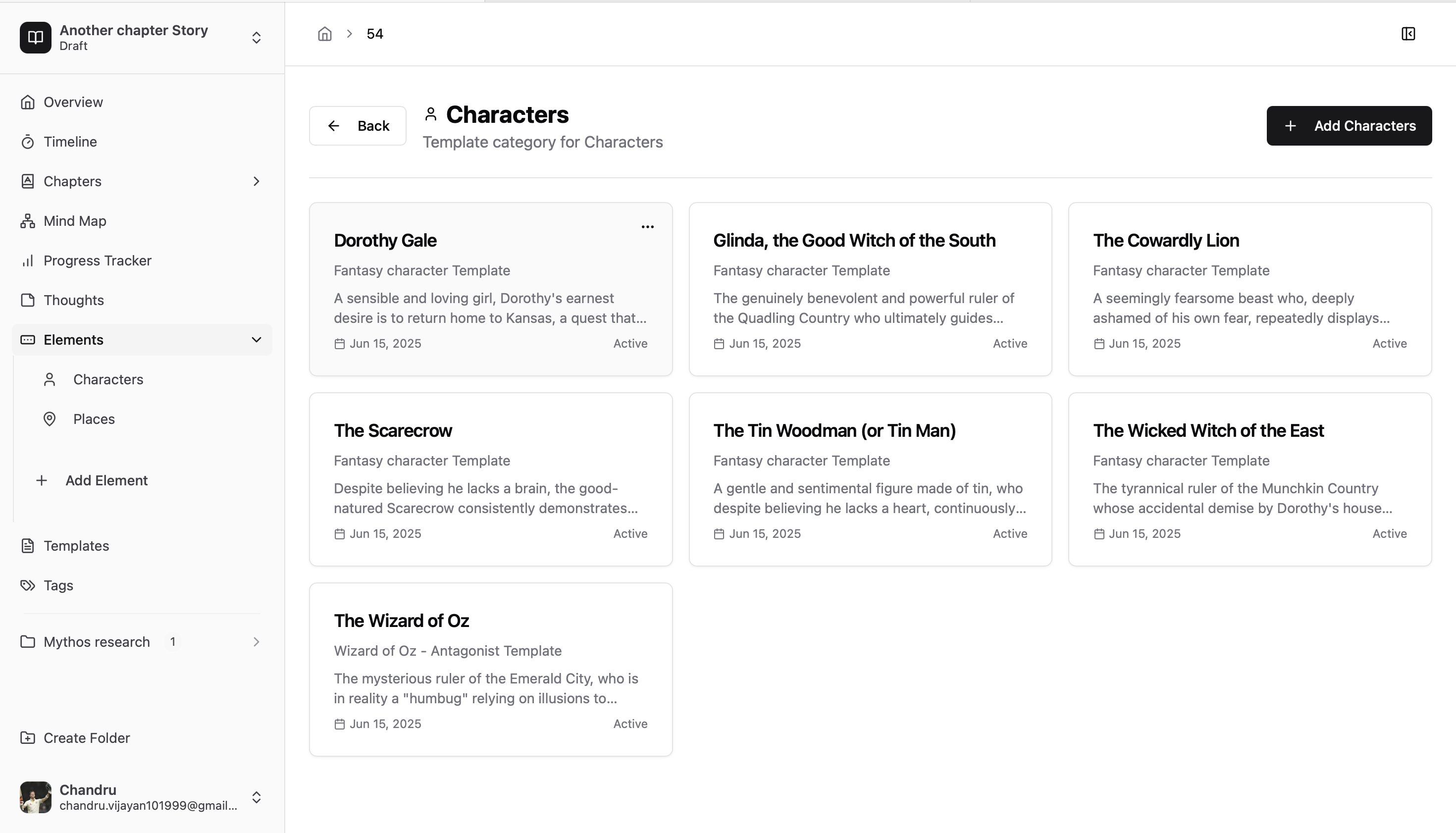This screenshot has width=1456, height=833.
Task: Click 'Wizard of Oz - Antagonist Template' text
Action: point(447,651)
